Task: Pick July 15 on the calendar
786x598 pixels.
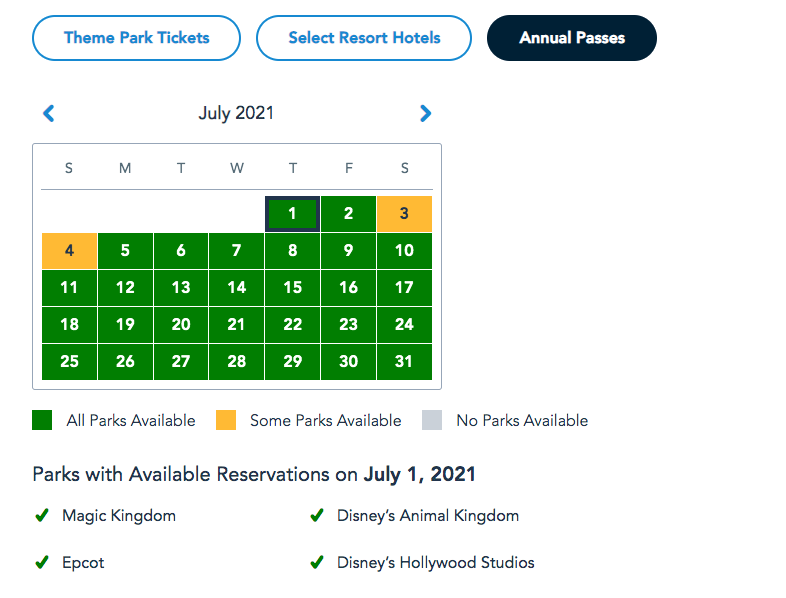Action: 292,288
